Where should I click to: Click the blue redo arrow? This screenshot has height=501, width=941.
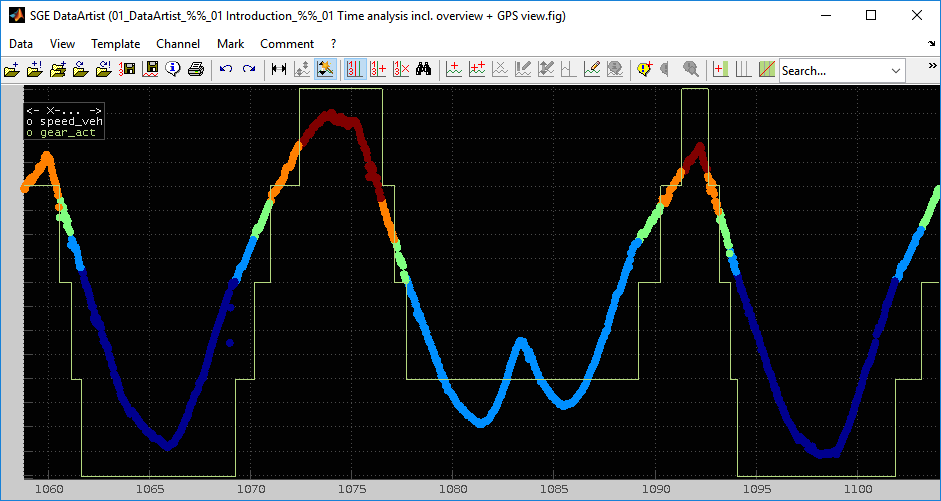pos(248,69)
